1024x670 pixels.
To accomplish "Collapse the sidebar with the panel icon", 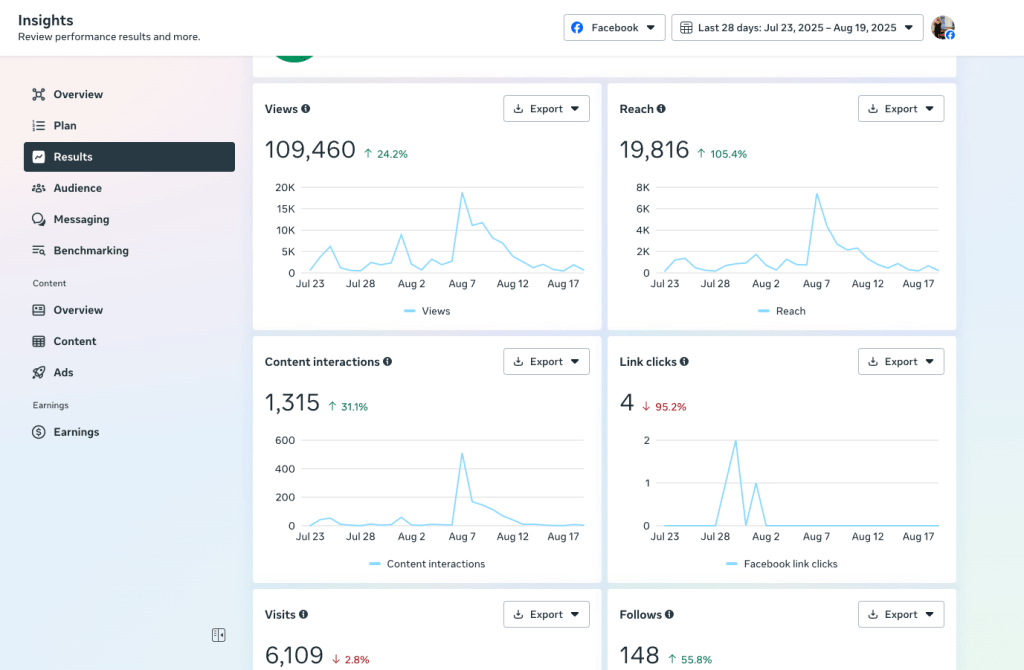I will click(x=219, y=635).
